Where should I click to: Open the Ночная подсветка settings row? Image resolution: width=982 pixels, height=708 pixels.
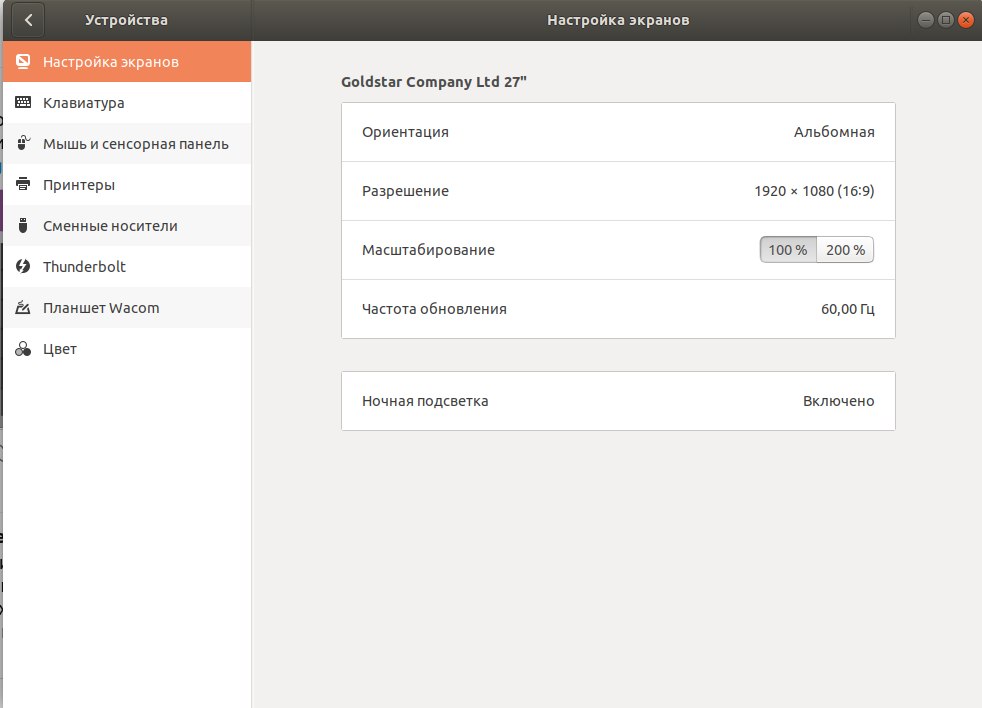coord(618,401)
